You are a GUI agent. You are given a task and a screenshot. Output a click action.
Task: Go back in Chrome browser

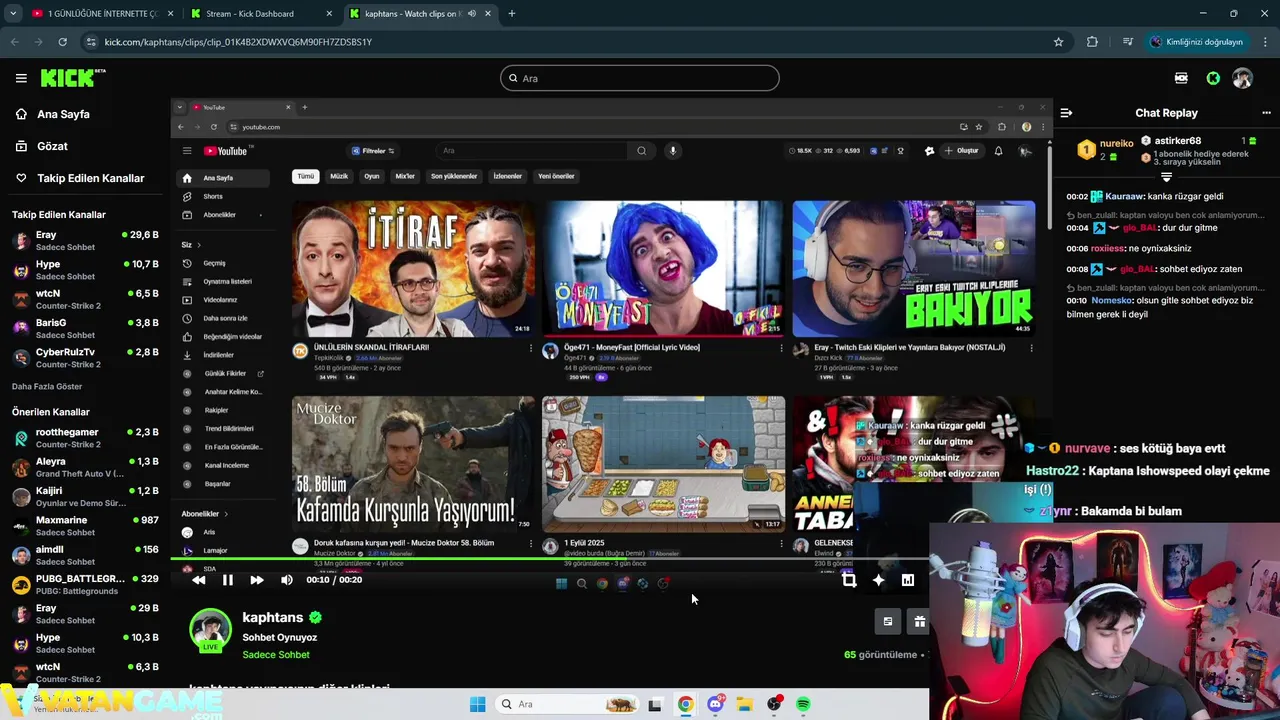coord(15,42)
